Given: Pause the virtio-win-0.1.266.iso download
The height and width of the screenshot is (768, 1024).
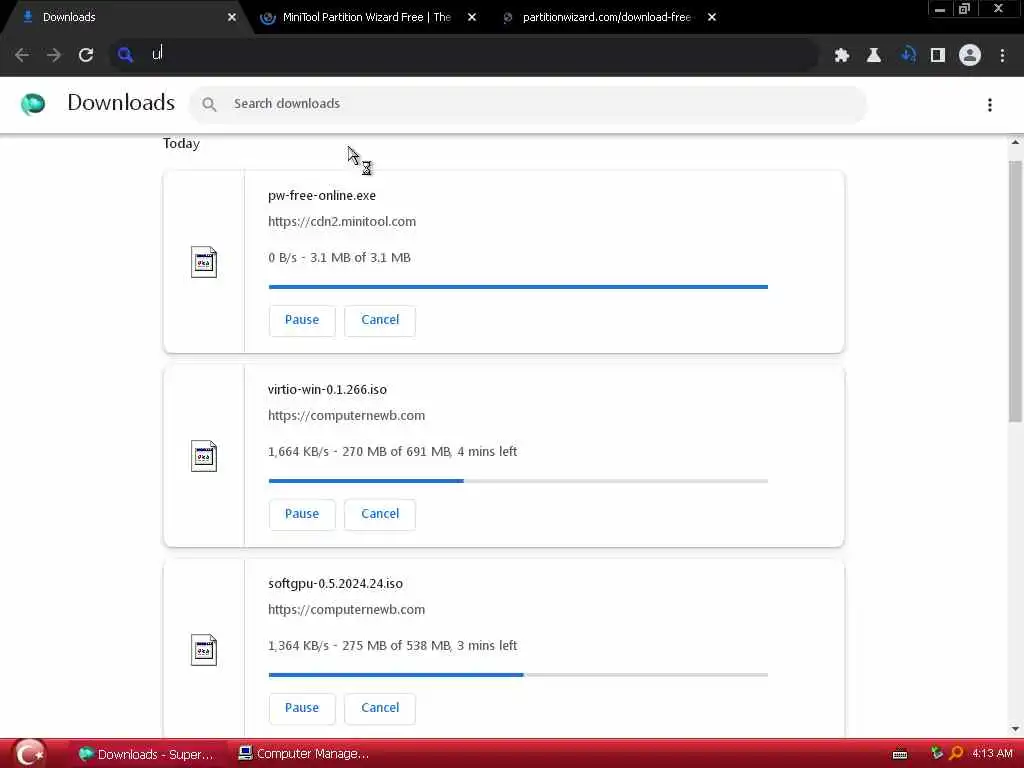Looking at the screenshot, I should [x=302, y=514].
